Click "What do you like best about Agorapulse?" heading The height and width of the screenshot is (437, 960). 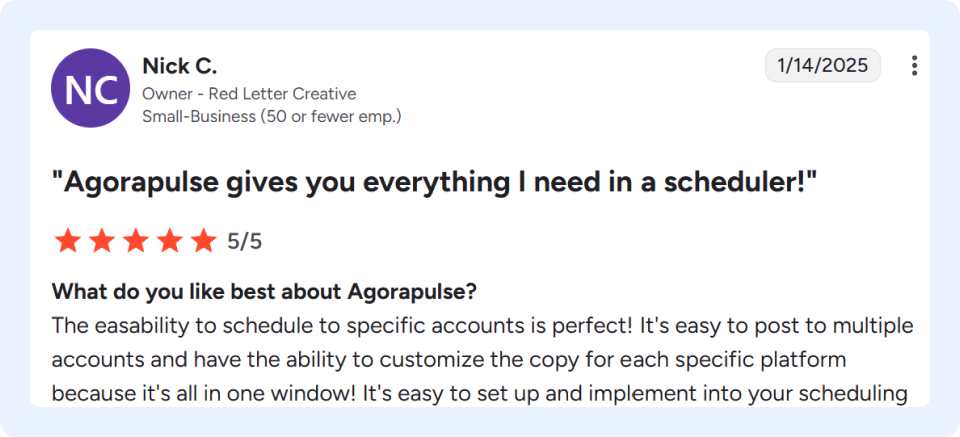264,291
